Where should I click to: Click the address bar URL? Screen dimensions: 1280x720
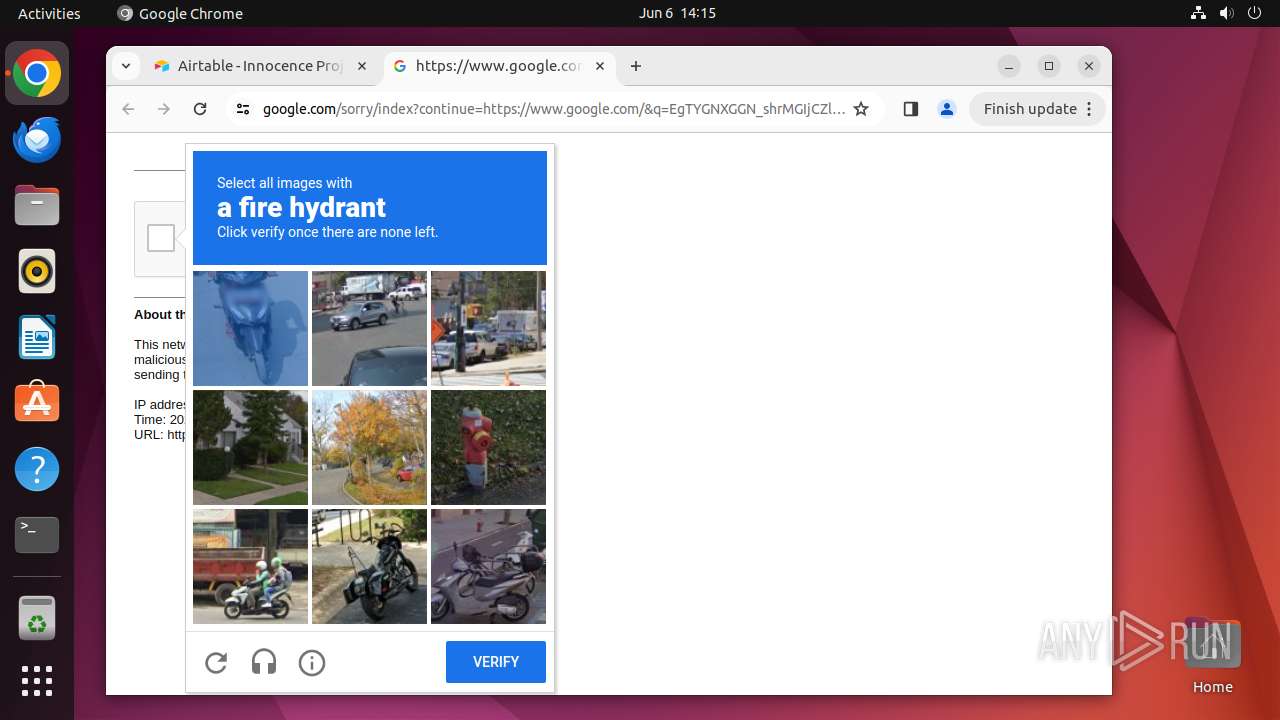pyautogui.click(x=554, y=109)
